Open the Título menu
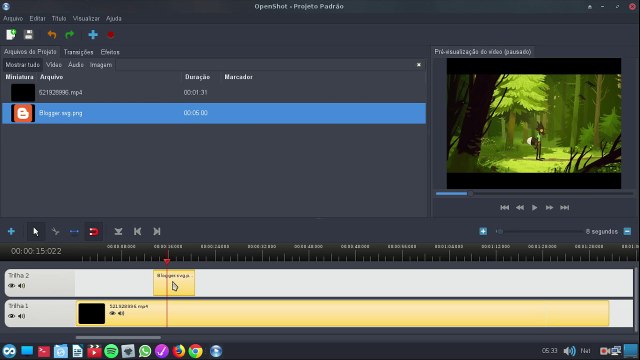The image size is (640, 360). pyautogui.click(x=59, y=18)
